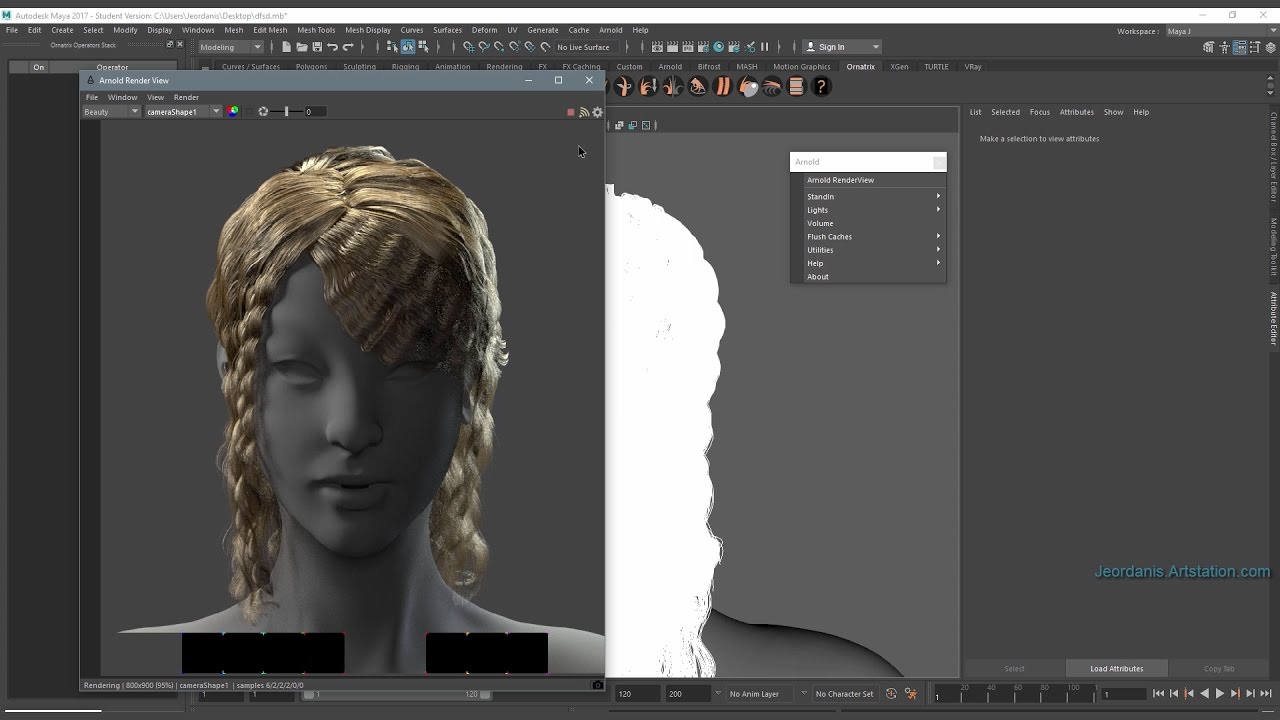Click the Load Attributes button
Image resolution: width=1280 pixels, height=720 pixels.
click(x=1116, y=668)
